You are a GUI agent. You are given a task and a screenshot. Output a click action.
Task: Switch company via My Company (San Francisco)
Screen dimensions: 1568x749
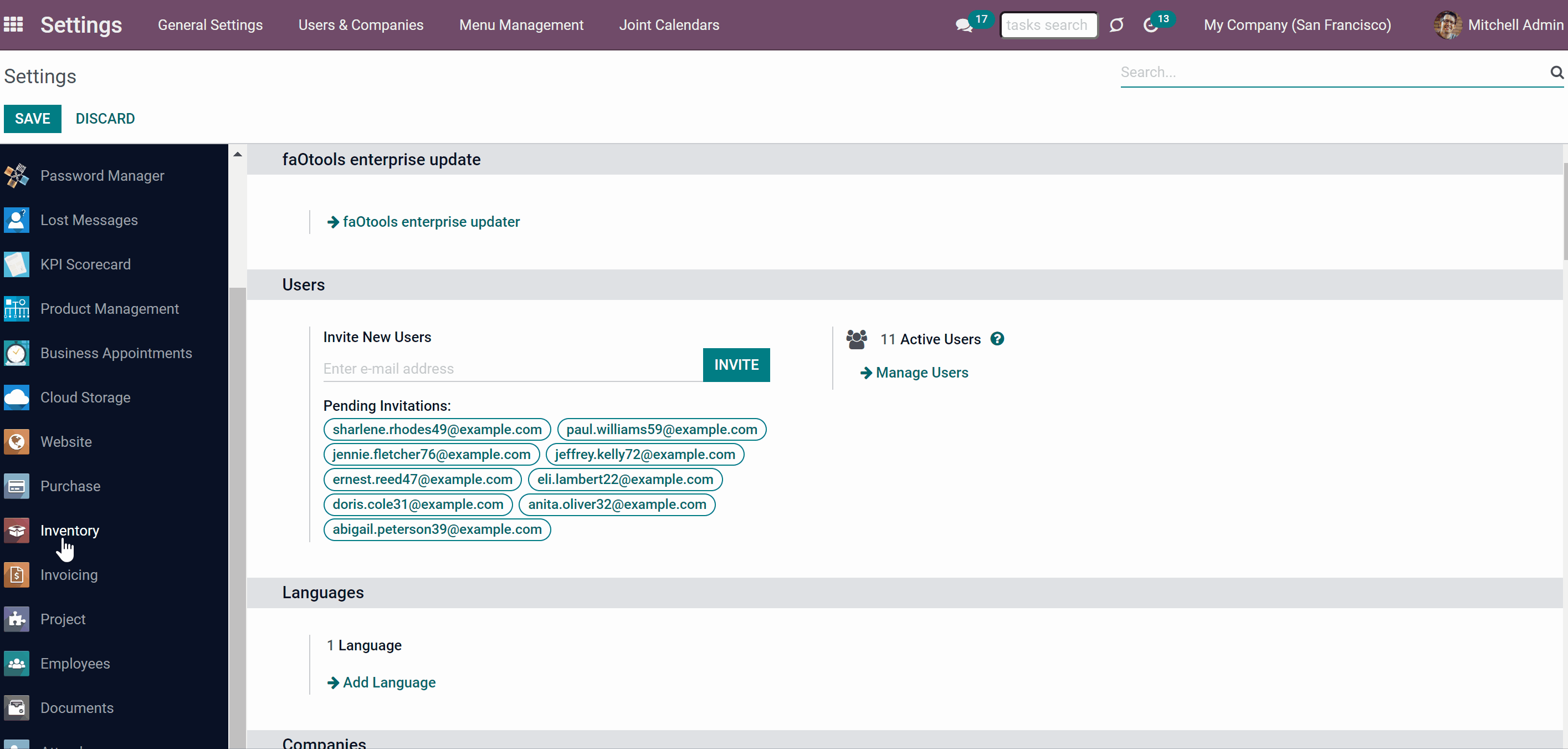click(x=1297, y=25)
